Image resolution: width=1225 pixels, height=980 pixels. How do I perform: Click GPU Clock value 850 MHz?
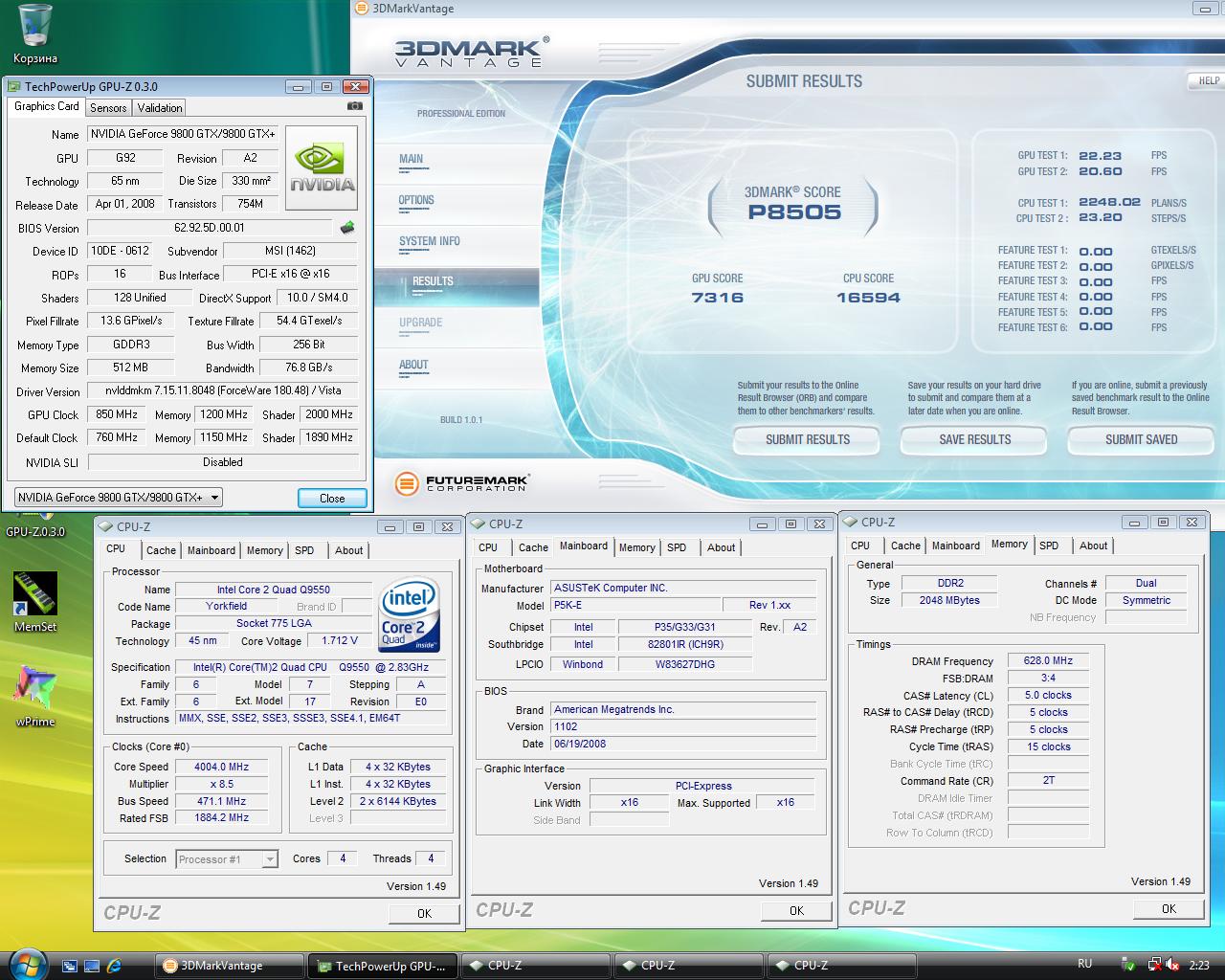[116, 414]
